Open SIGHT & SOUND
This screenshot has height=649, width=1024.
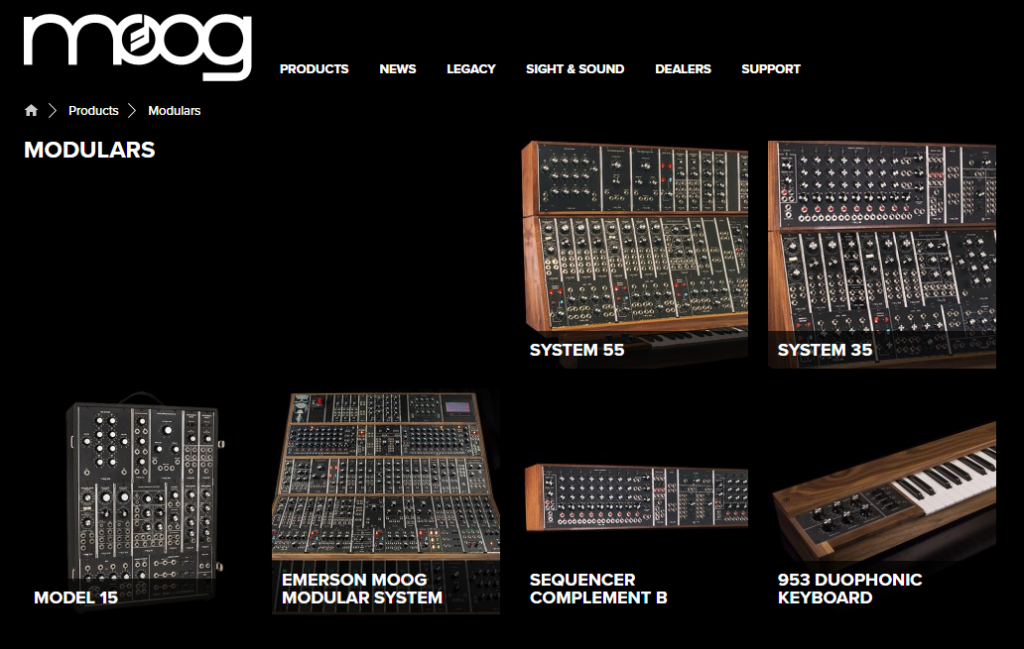pos(575,69)
